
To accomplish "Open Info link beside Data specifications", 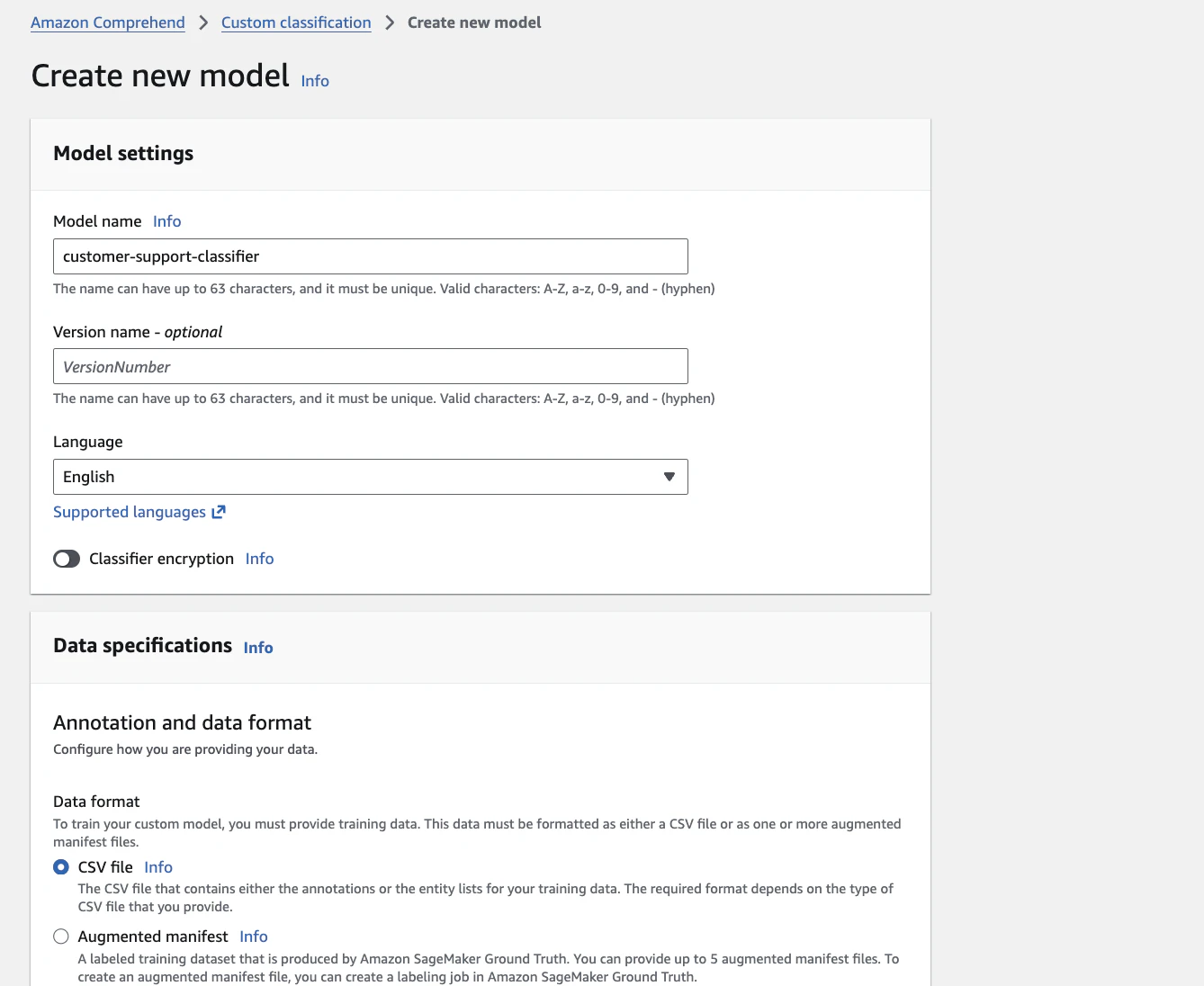I will pyautogui.click(x=258, y=648).
